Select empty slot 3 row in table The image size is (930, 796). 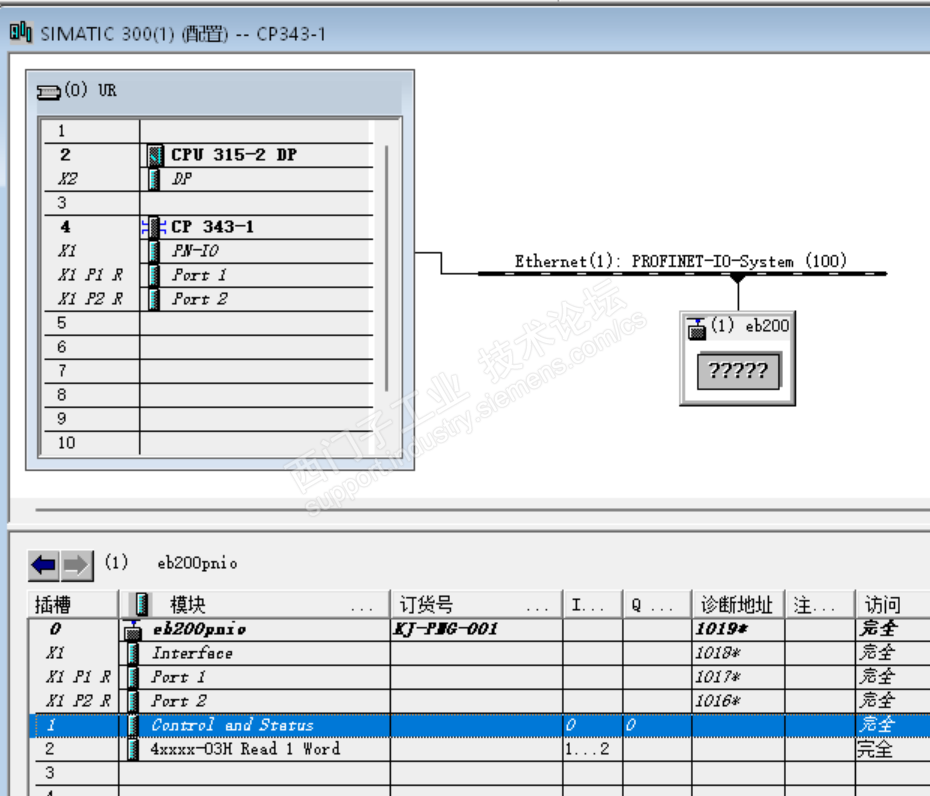479,773
